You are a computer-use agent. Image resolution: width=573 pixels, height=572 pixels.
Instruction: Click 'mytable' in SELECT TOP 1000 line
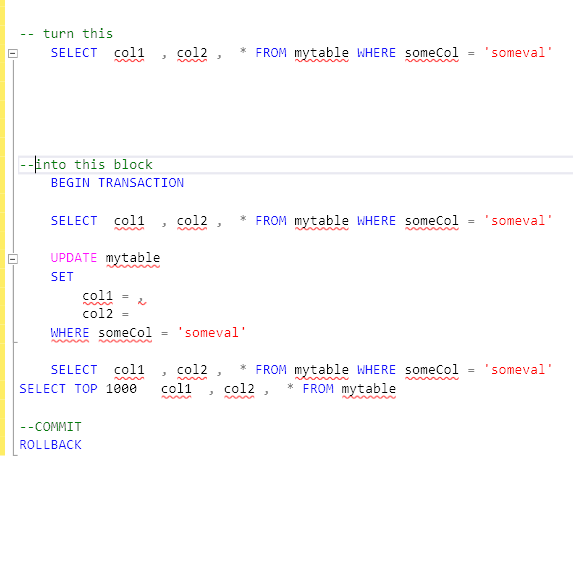click(x=369, y=389)
